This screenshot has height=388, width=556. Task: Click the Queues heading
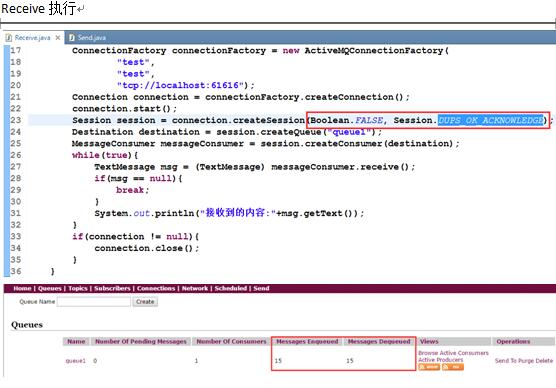(27, 325)
